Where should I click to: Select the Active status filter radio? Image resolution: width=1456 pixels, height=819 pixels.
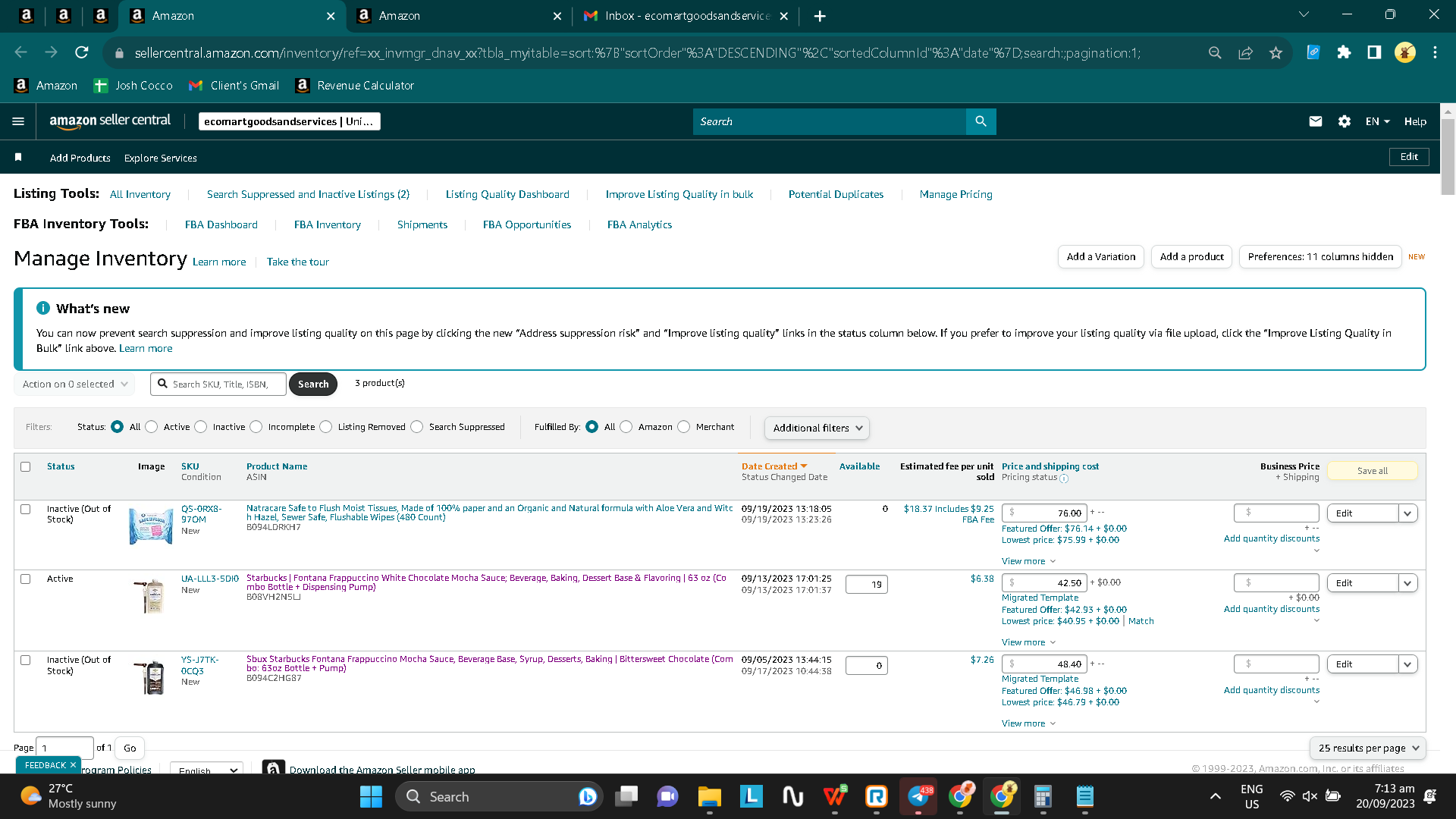(x=152, y=427)
